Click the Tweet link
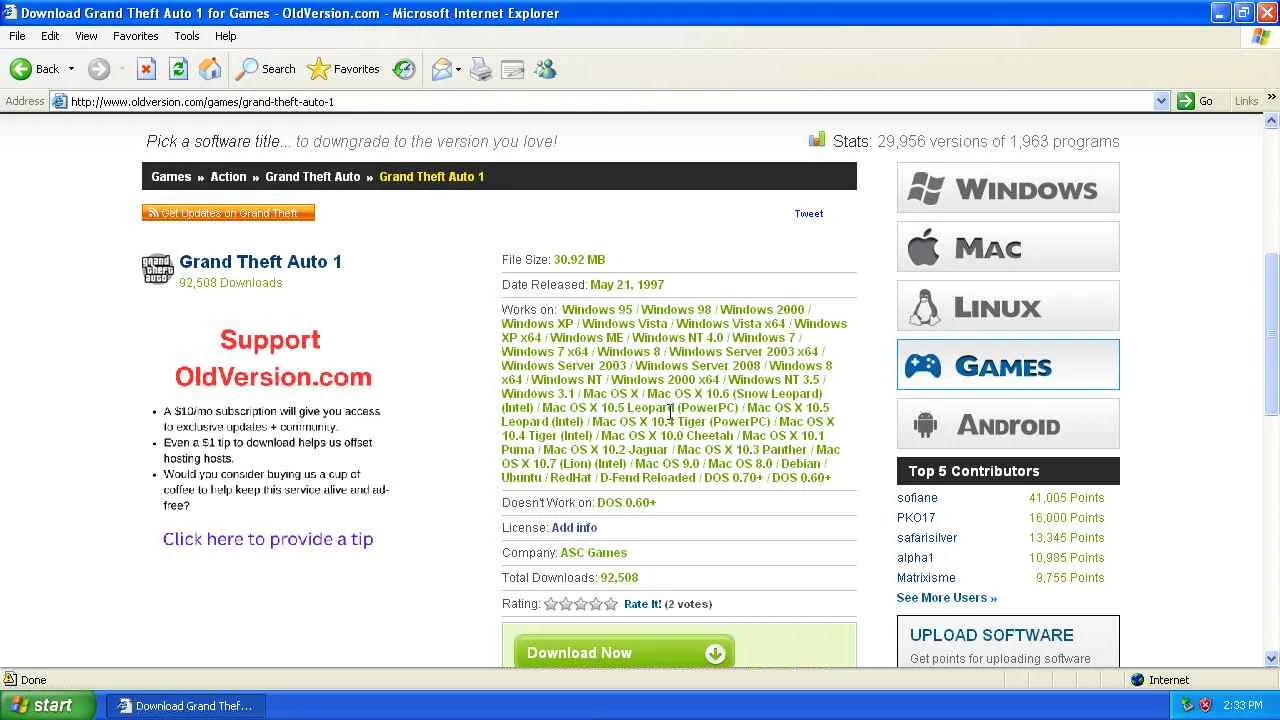The image size is (1280, 720). click(x=809, y=213)
